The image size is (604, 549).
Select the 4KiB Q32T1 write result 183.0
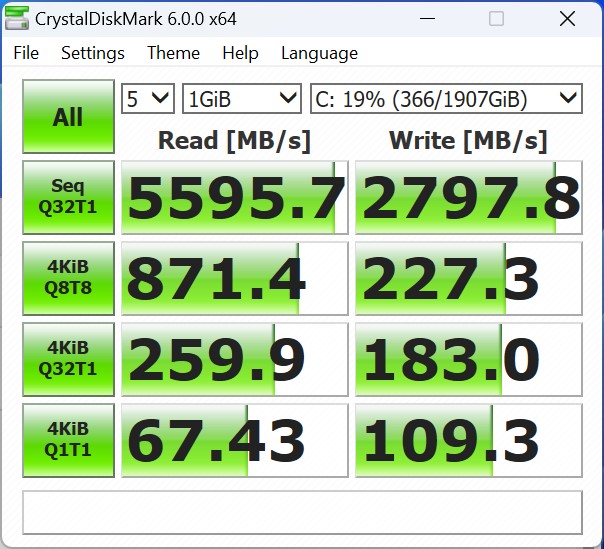[x=468, y=359]
